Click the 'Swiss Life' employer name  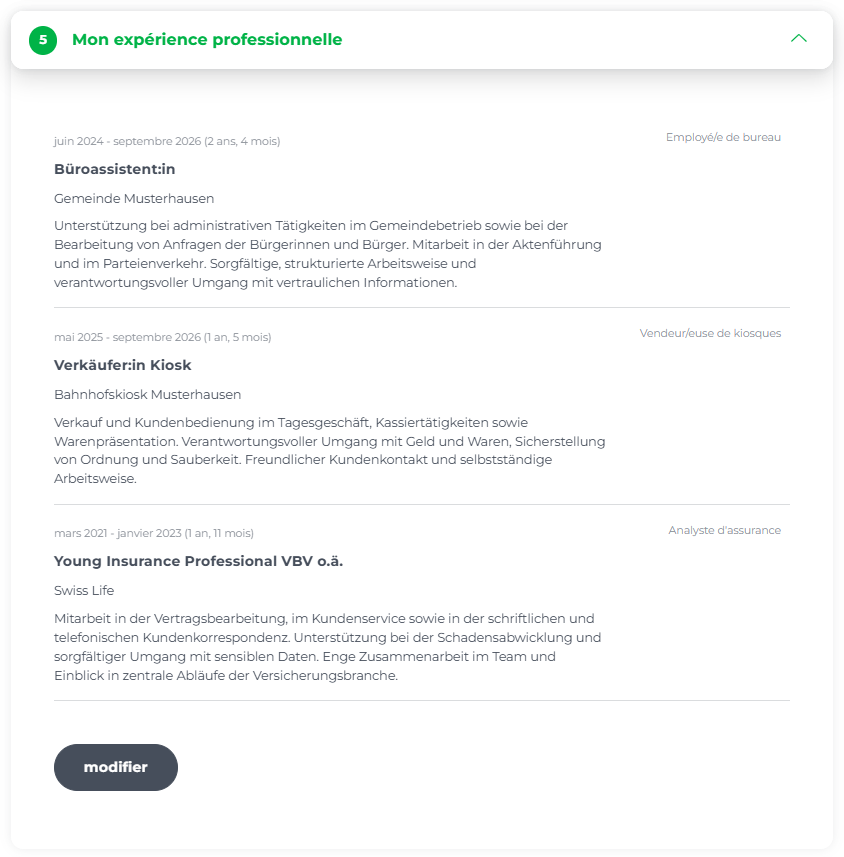point(84,590)
